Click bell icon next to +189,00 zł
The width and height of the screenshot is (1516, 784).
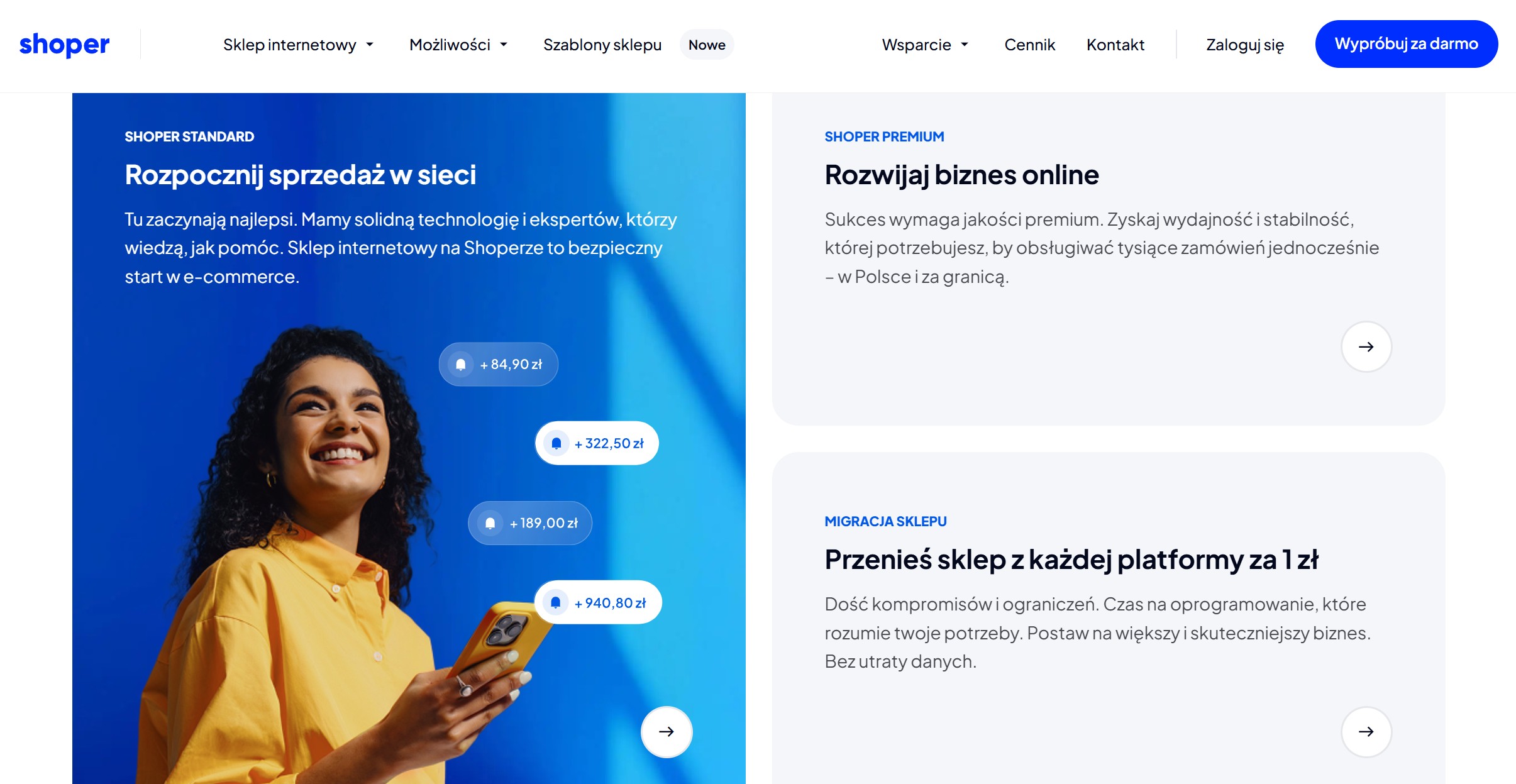[x=490, y=523]
